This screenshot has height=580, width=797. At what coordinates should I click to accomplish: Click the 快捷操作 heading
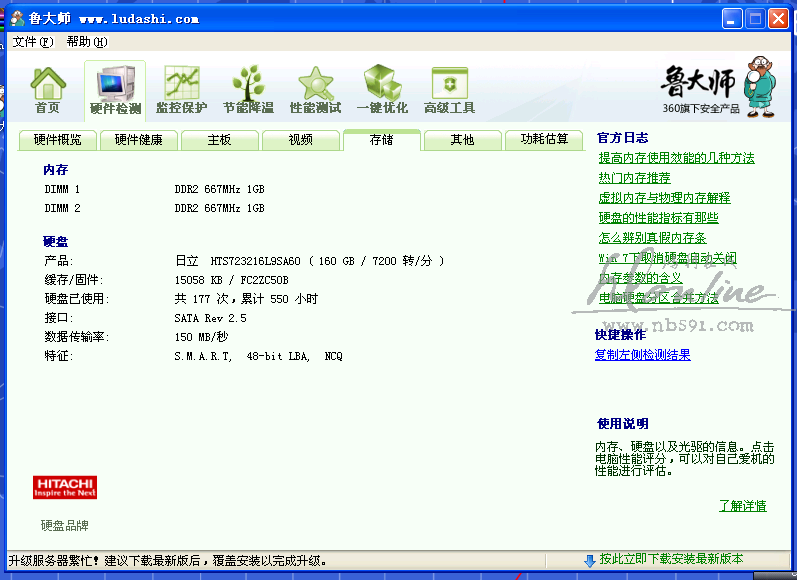tap(621, 335)
